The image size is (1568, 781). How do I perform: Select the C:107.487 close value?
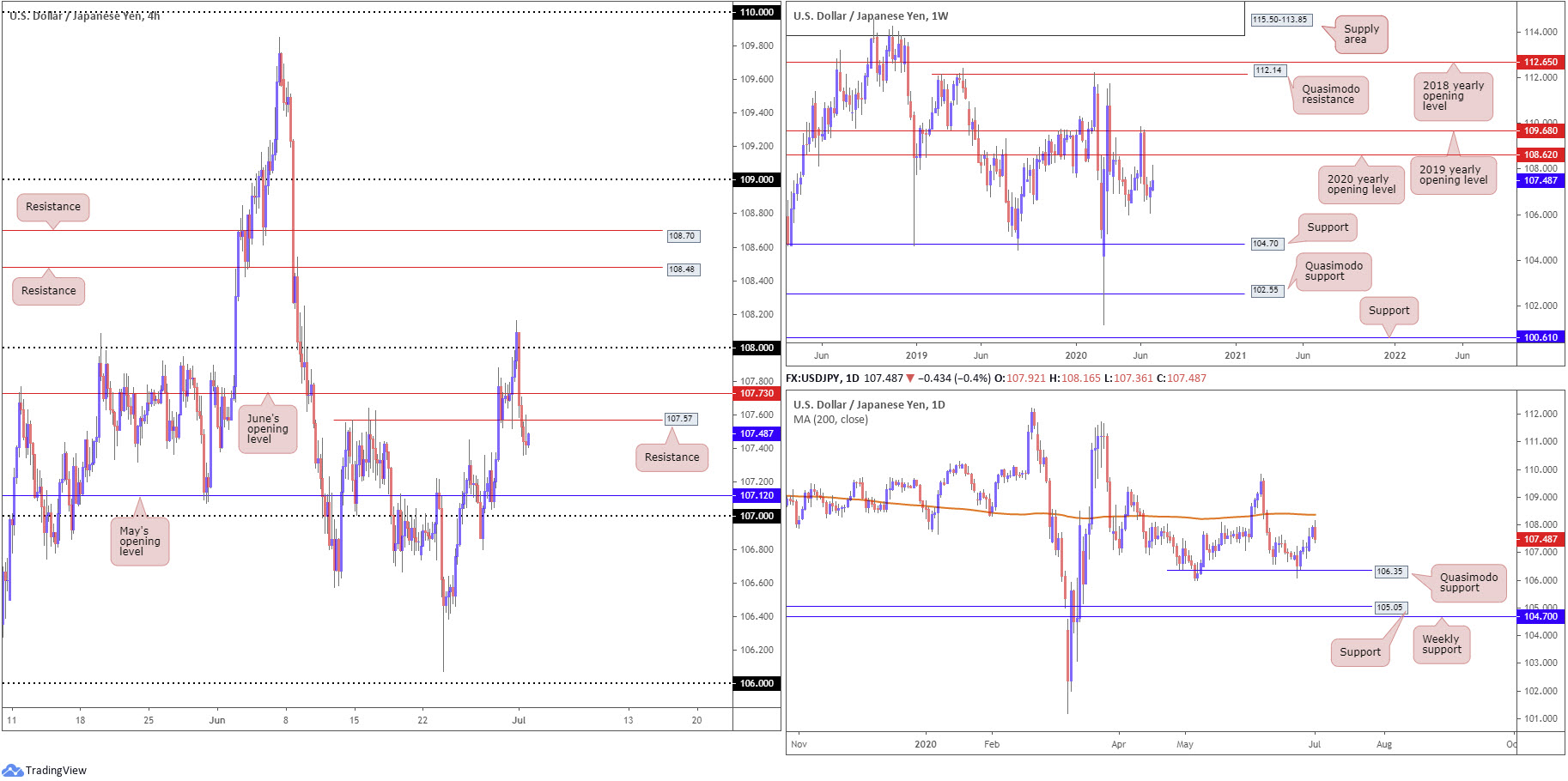pos(1181,378)
